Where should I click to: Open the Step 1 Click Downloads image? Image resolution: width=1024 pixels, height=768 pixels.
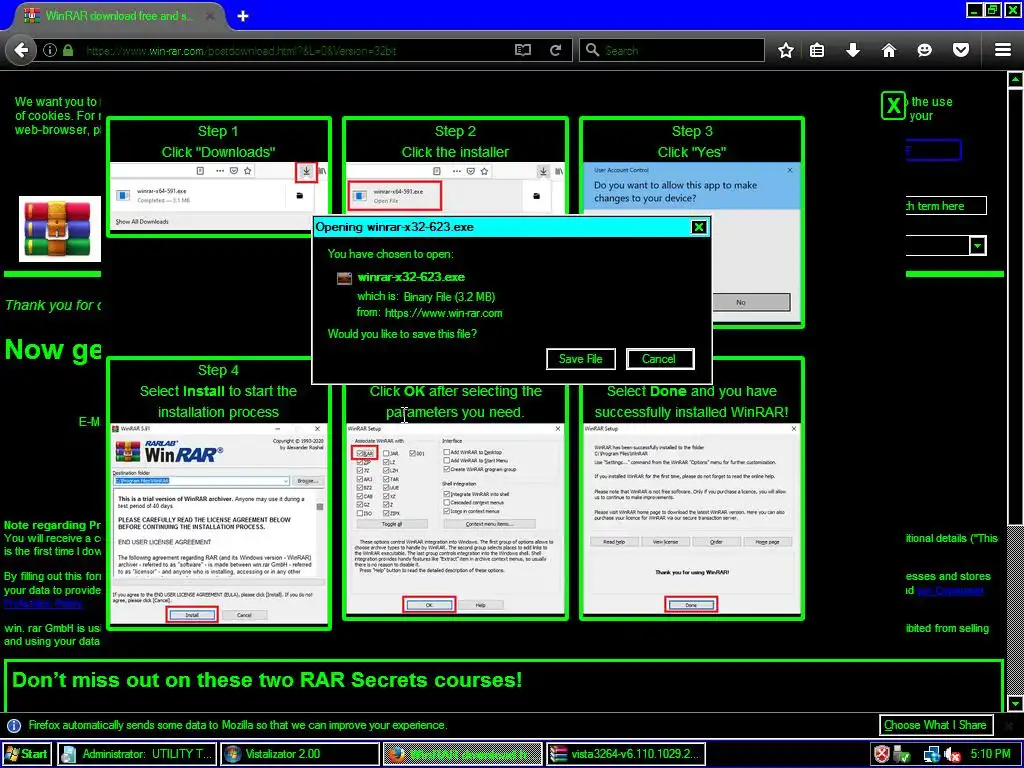pos(219,177)
